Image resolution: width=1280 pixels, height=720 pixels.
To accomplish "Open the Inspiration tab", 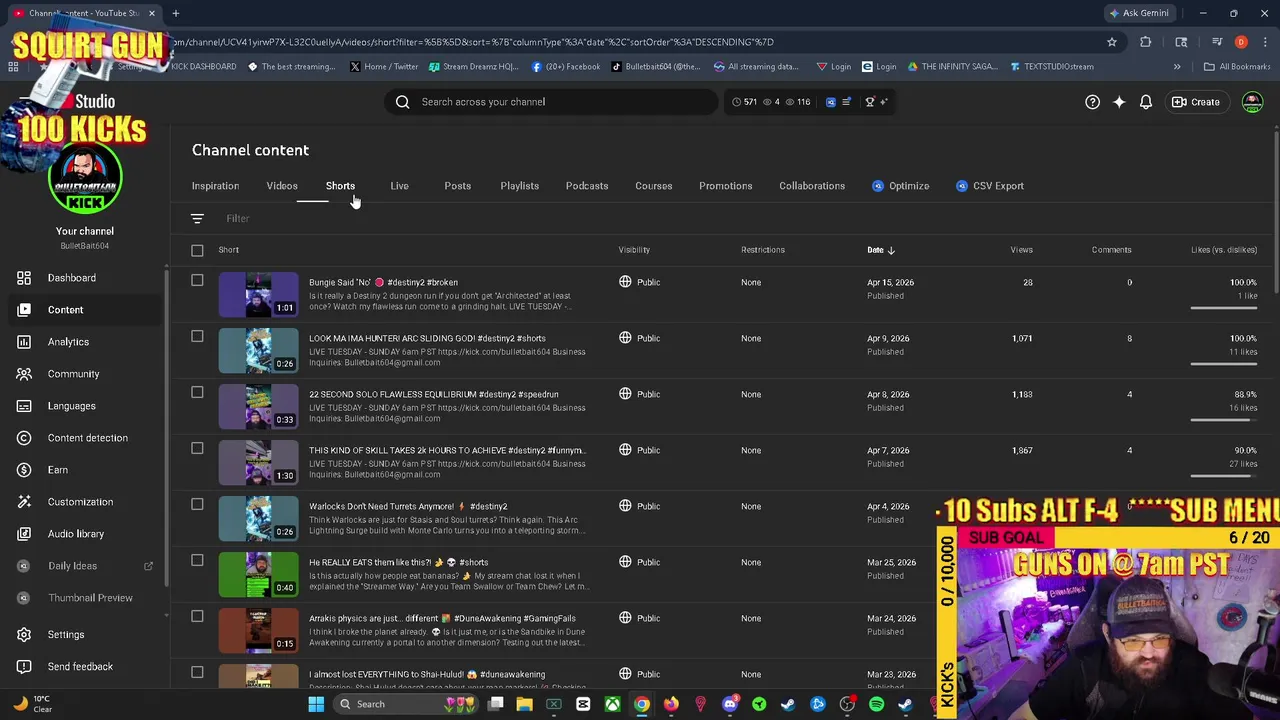I will [215, 186].
